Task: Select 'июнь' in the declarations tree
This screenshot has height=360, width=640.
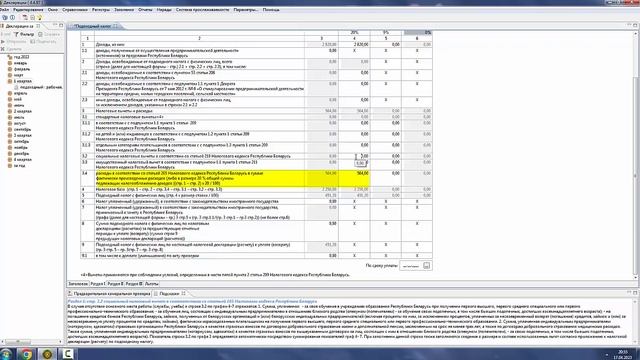Action: (19, 105)
